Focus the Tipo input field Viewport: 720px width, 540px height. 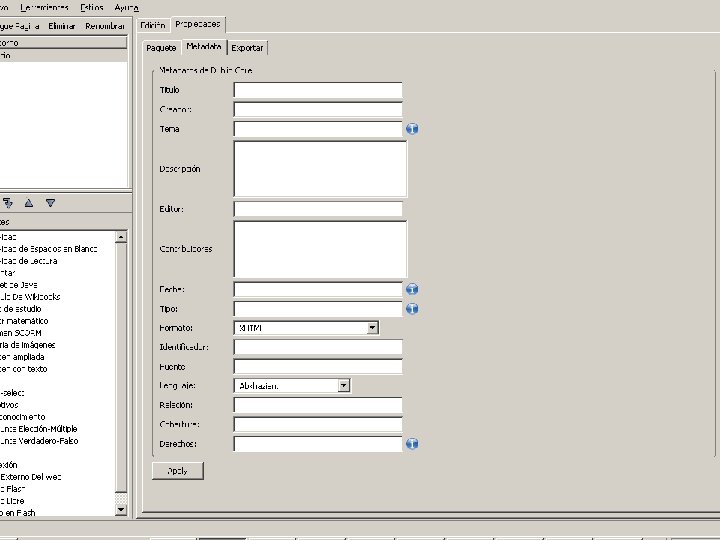coord(318,309)
